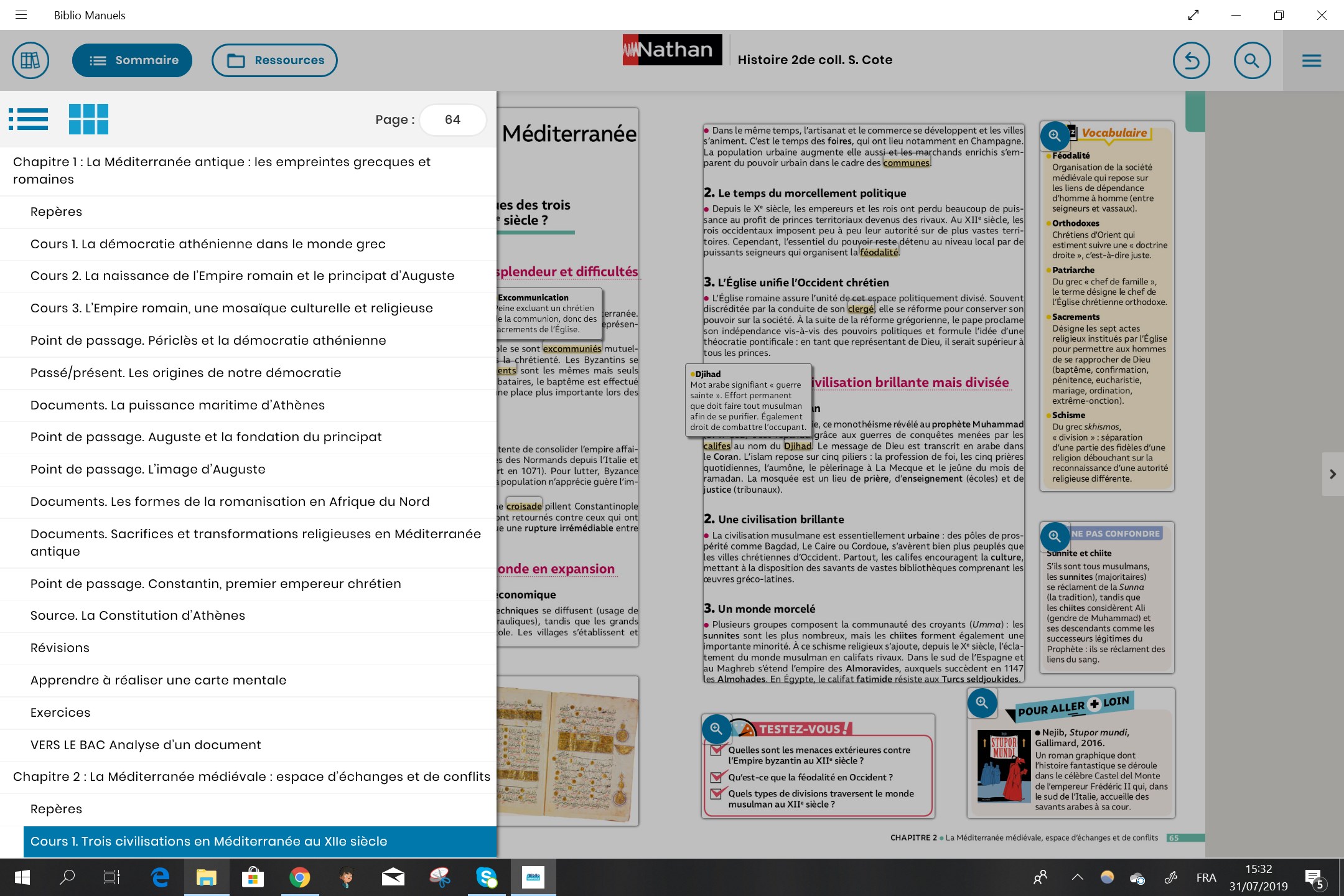Viewport: 1344px width, 896px height.
Task: Check the féodalité en Occident question box
Action: pyautogui.click(x=717, y=777)
